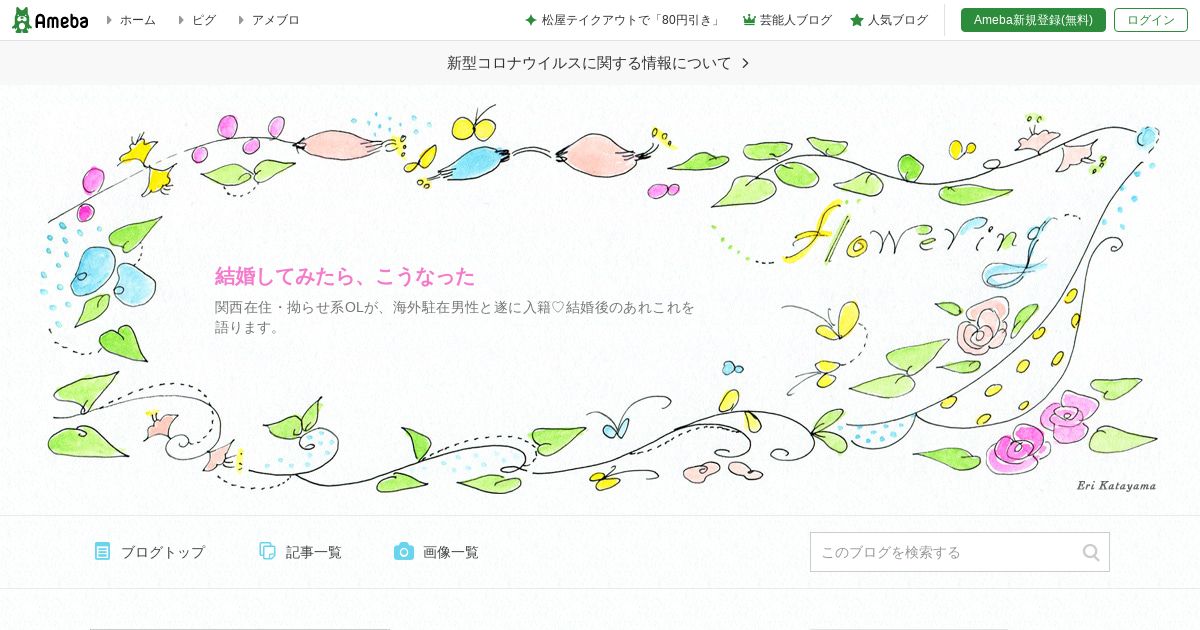
Task: Expand the coronavirus notice chevron arrow
Action: (x=745, y=63)
